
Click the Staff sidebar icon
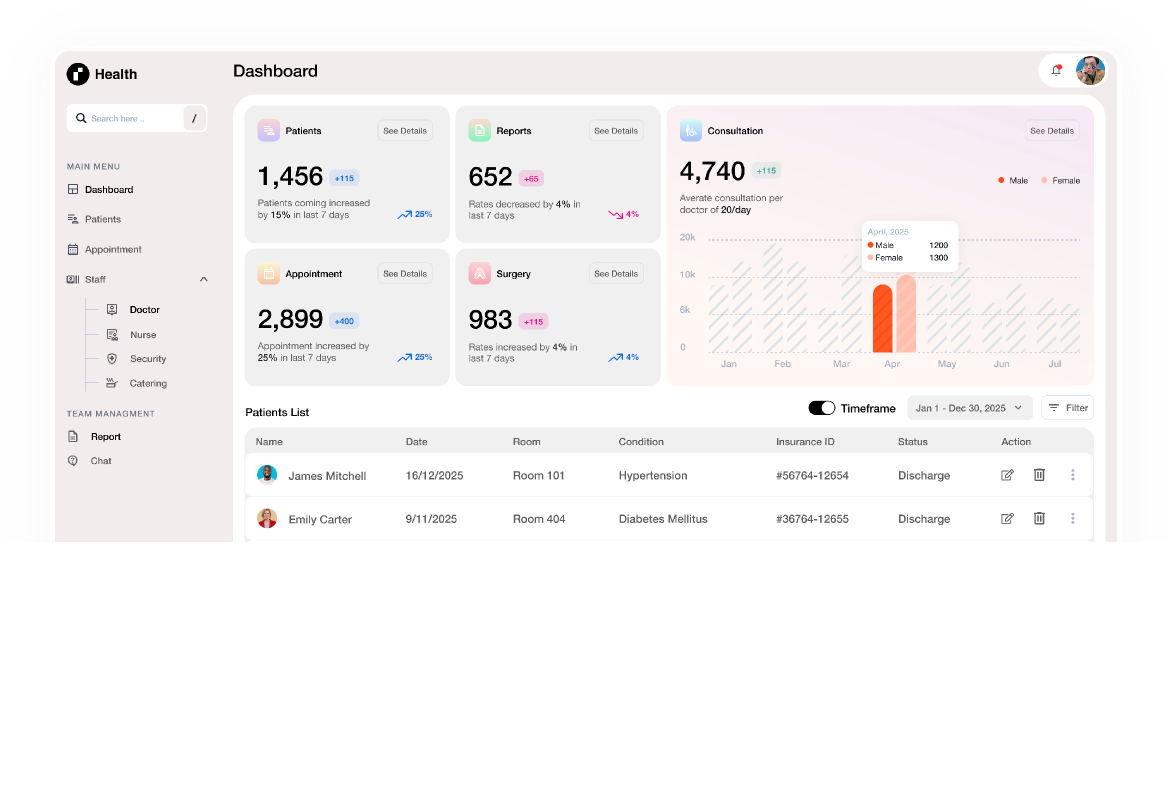73,279
